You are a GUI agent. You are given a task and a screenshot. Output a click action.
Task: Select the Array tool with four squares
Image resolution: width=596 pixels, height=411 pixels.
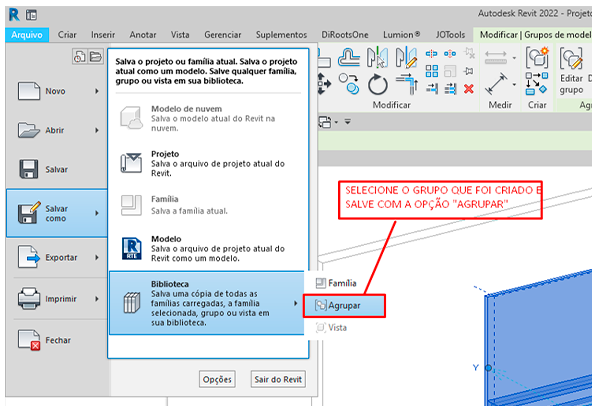click(x=431, y=71)
